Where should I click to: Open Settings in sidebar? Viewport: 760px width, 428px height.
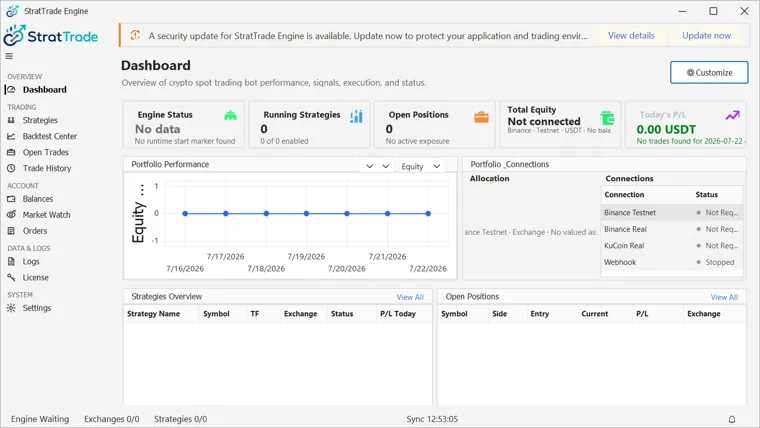tap(37, 308)
